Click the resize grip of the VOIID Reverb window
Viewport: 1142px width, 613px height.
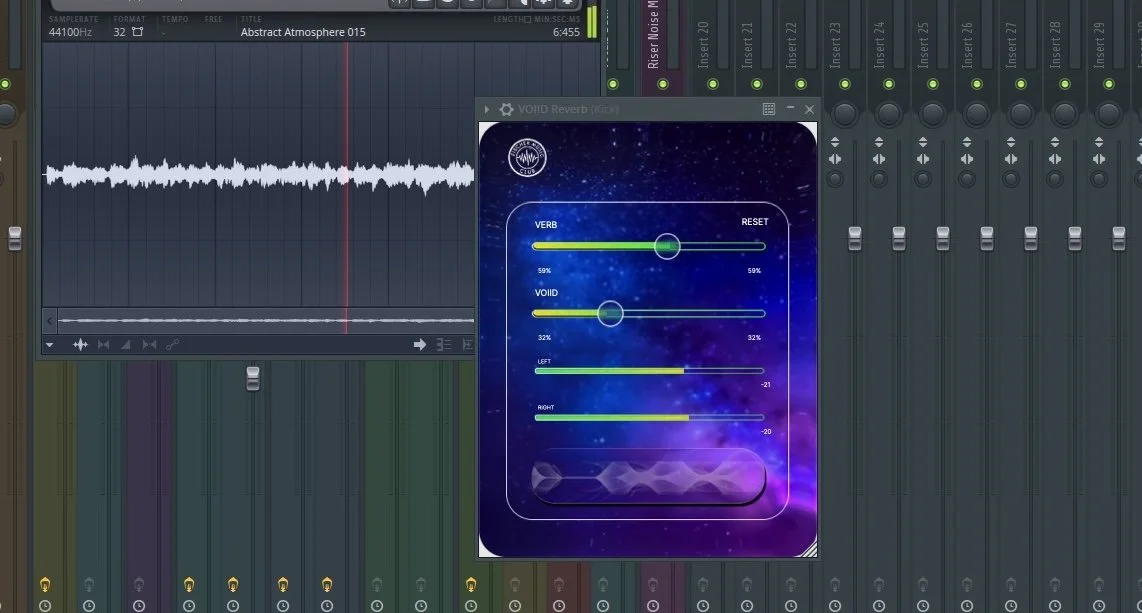808,550
